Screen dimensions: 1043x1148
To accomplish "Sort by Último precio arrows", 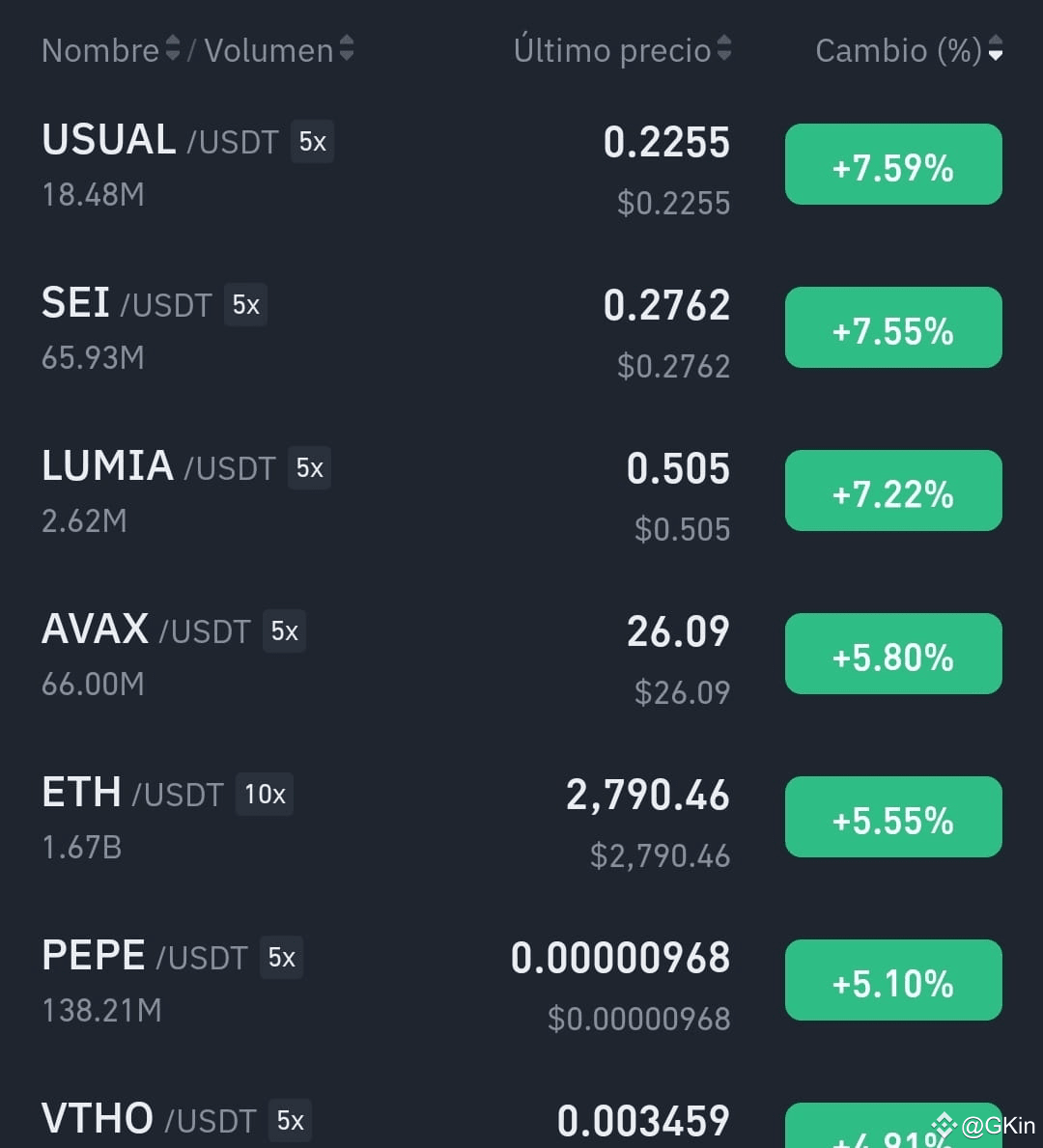I will 723,48.
